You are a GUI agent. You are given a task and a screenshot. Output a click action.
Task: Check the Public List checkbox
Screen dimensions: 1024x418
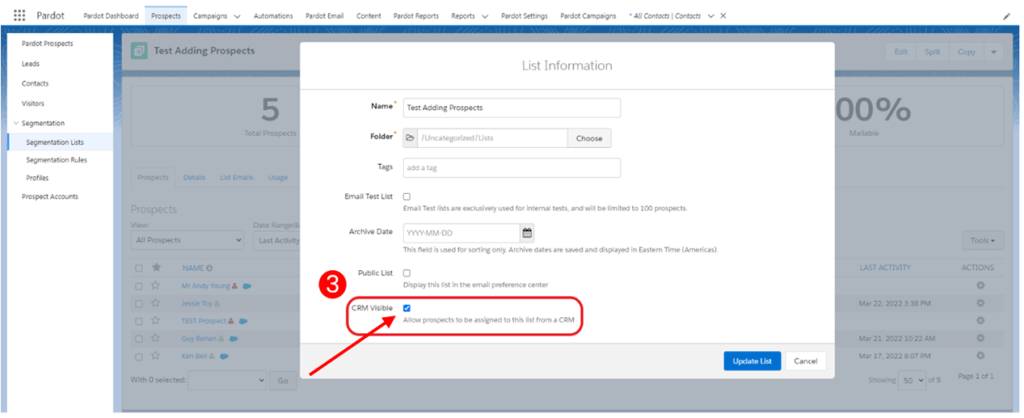click(x=407, y=273)
